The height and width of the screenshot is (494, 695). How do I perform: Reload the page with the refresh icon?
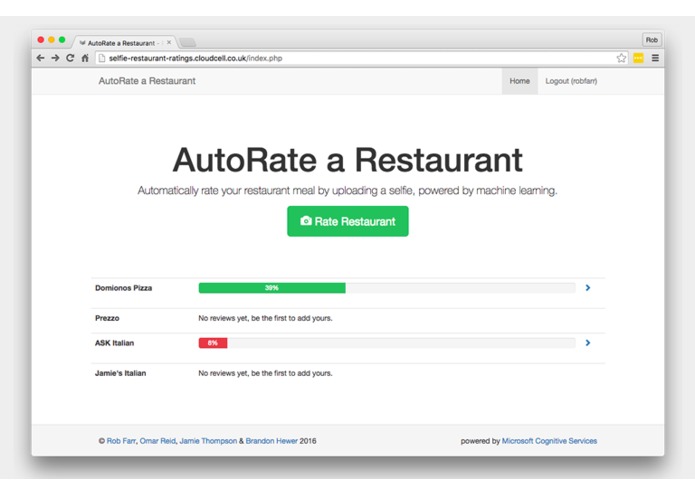coord(70,58)
